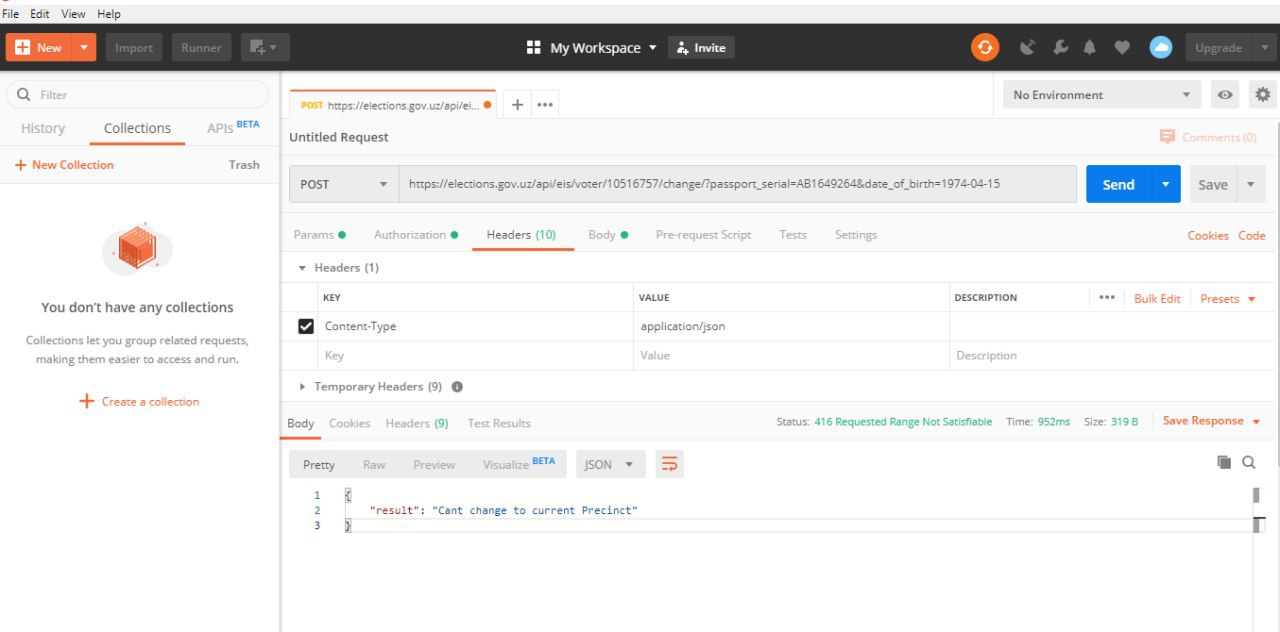Click Create a collection link
The height and width of the screenshot is (632, 1280).
coord(140,401)
